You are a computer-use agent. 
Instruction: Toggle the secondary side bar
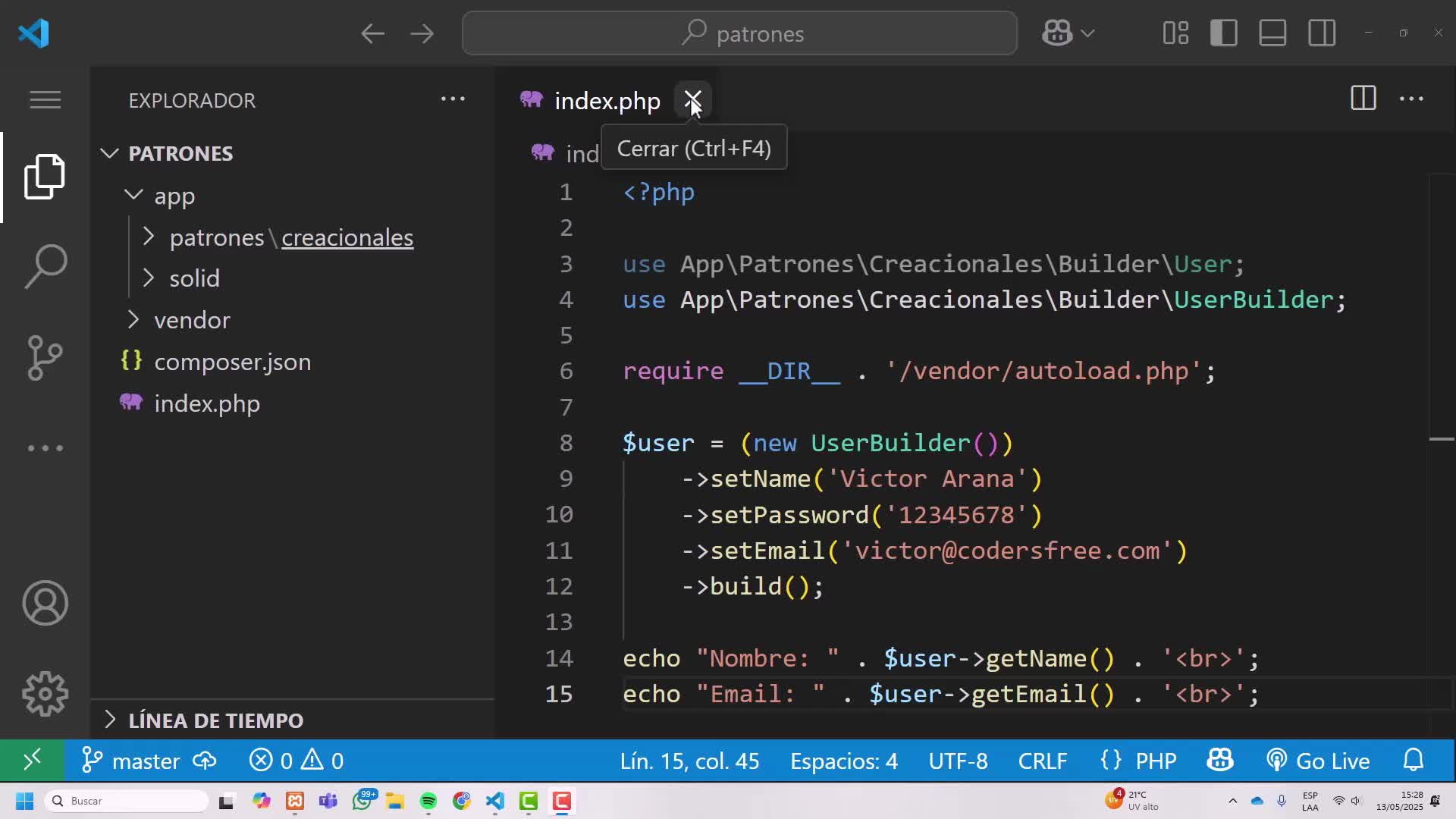[1322, 33]
